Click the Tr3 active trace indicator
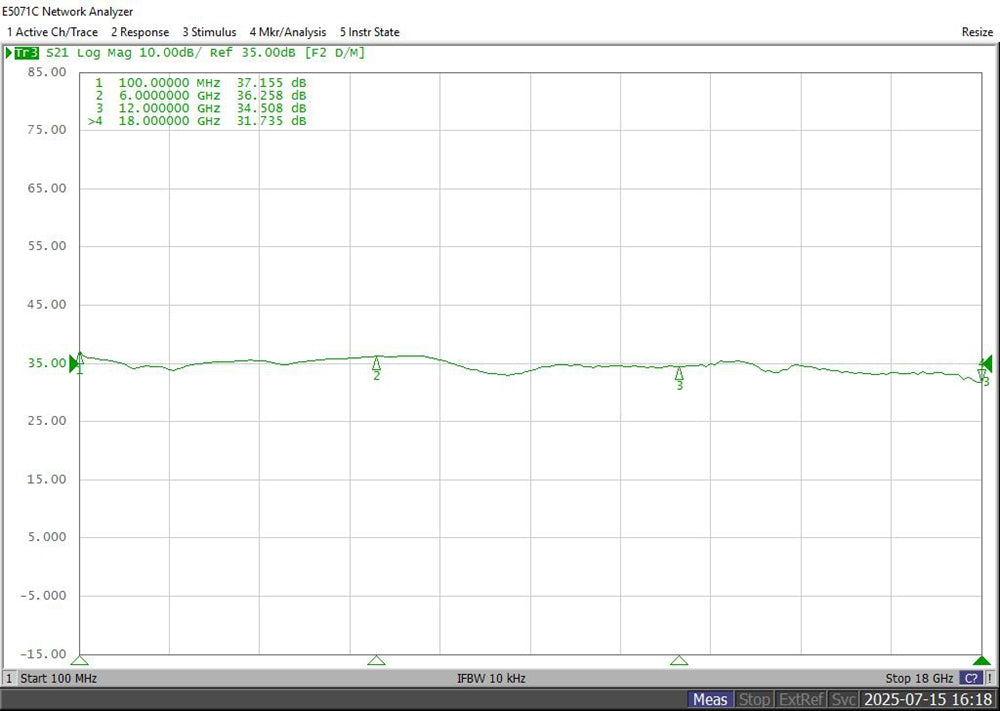1000x711 pixels. pyautogui.click(x=24, y=52)
